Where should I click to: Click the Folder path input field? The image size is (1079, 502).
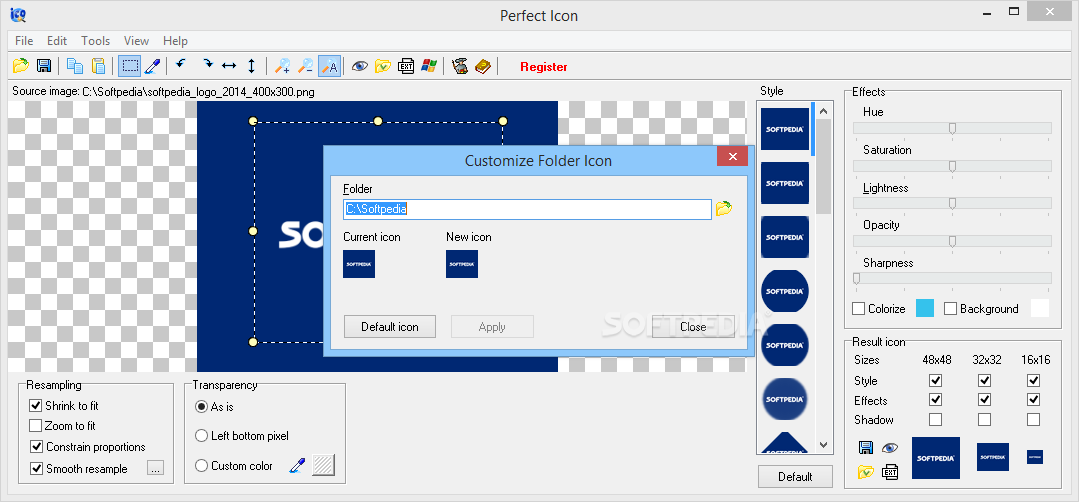pos(527,209)
